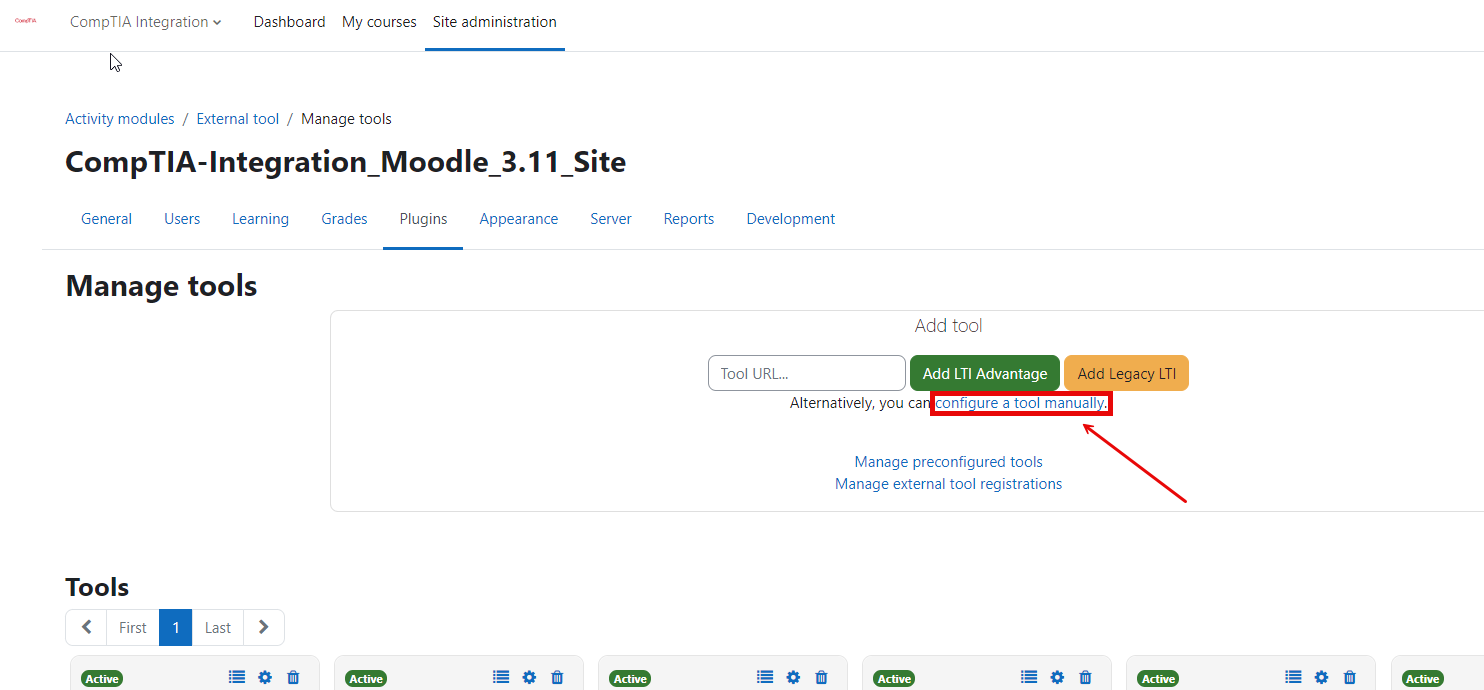Open the gear settings icon on the fourth tool card

[x=1057, y=677]
